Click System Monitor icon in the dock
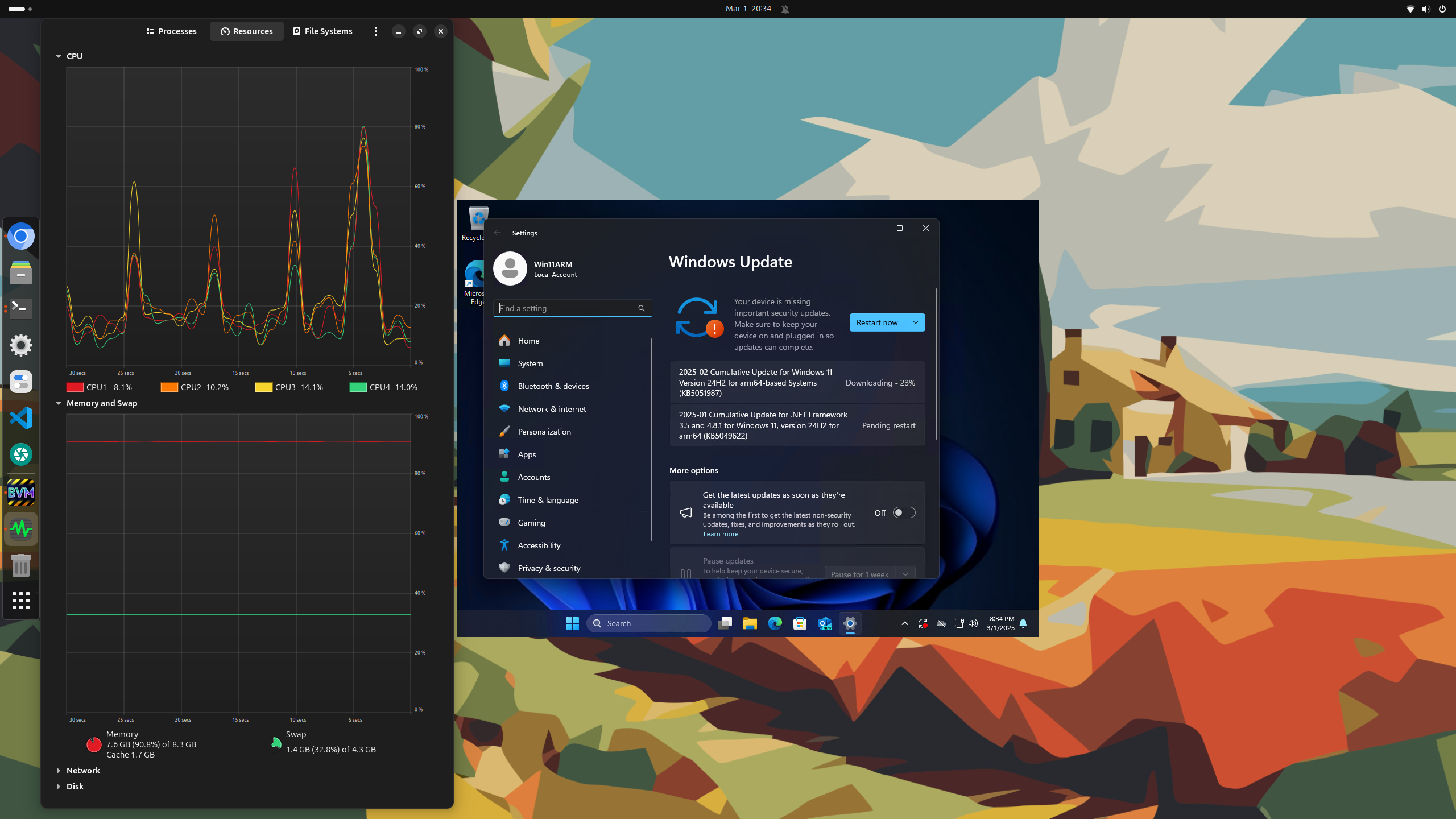This screenshot has width=1456, height=819. [21, 529]
